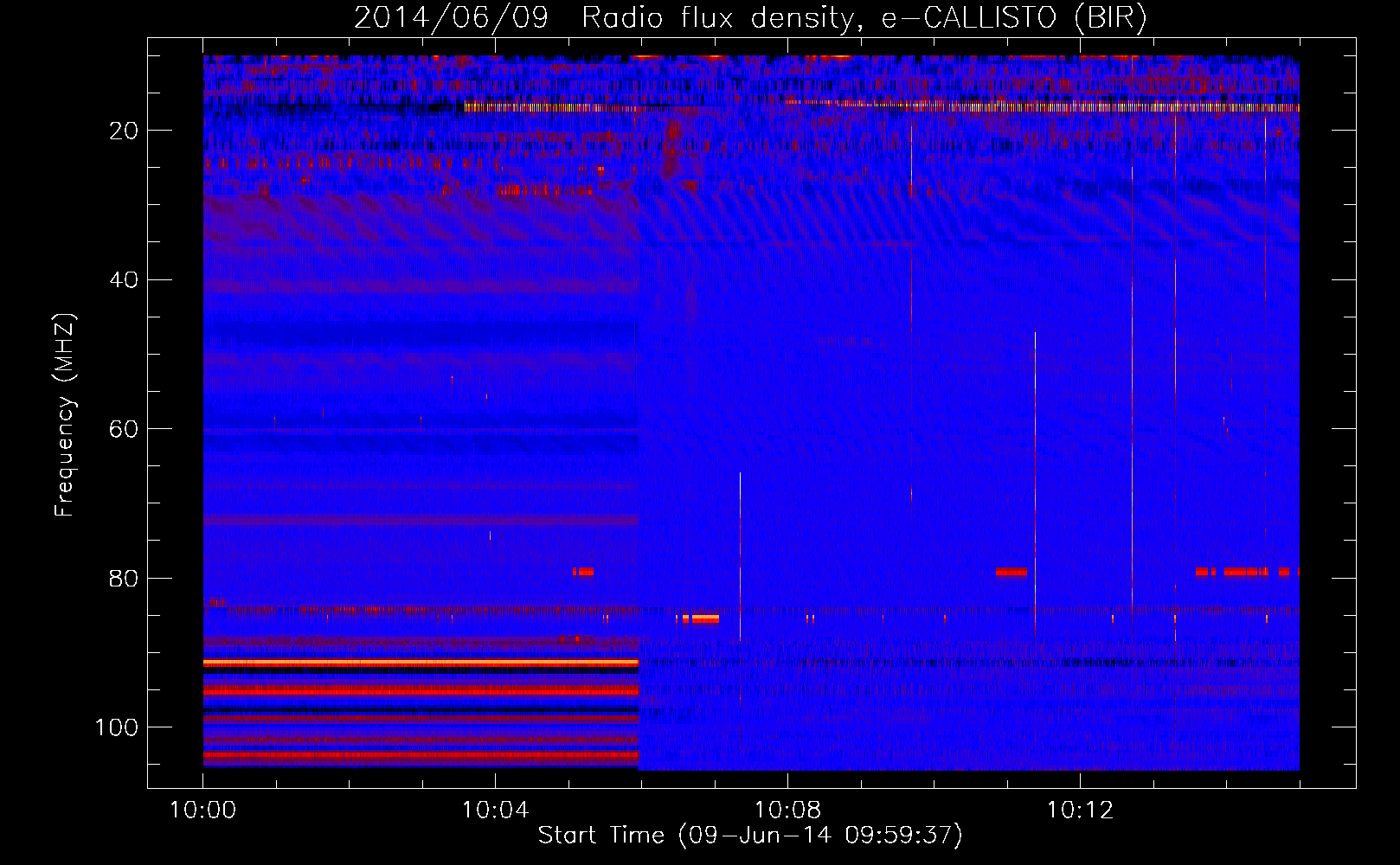Click the '100' frequency tick label
The height and width of the screenshot is (865, 1400).
[x=117, y=727]
